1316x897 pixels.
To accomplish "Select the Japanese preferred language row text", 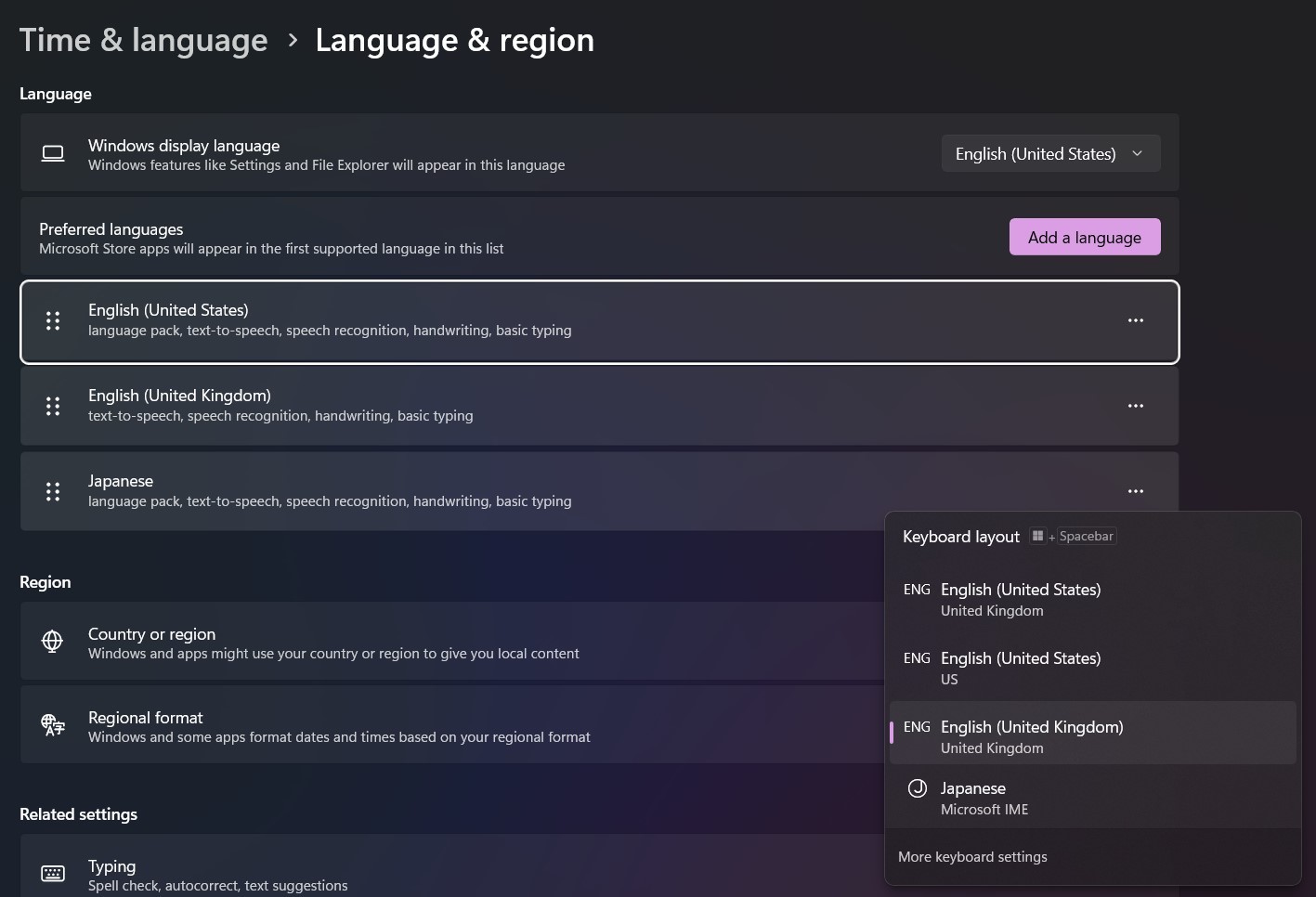I will [121, 481].
